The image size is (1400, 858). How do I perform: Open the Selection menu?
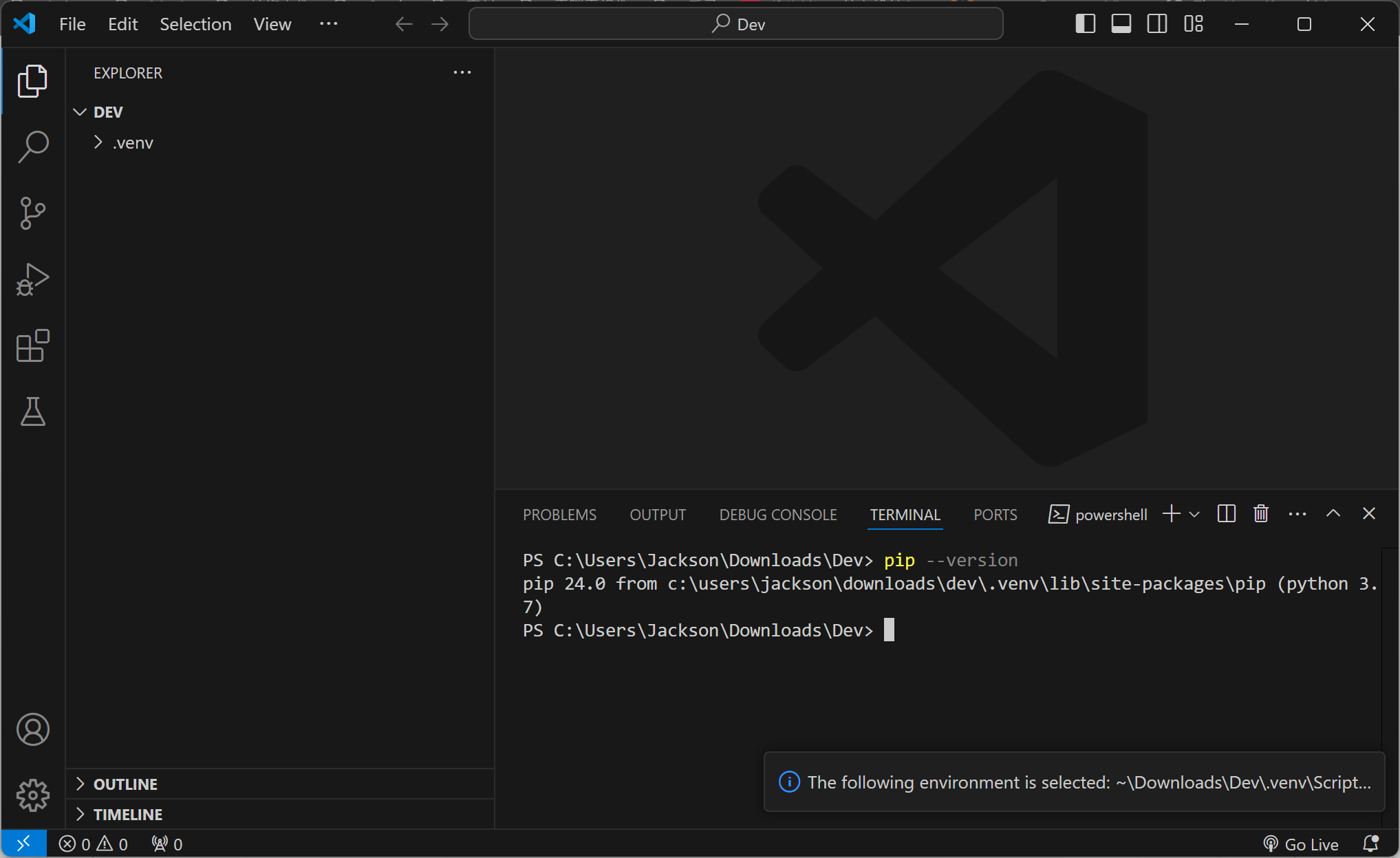point(195,24)
